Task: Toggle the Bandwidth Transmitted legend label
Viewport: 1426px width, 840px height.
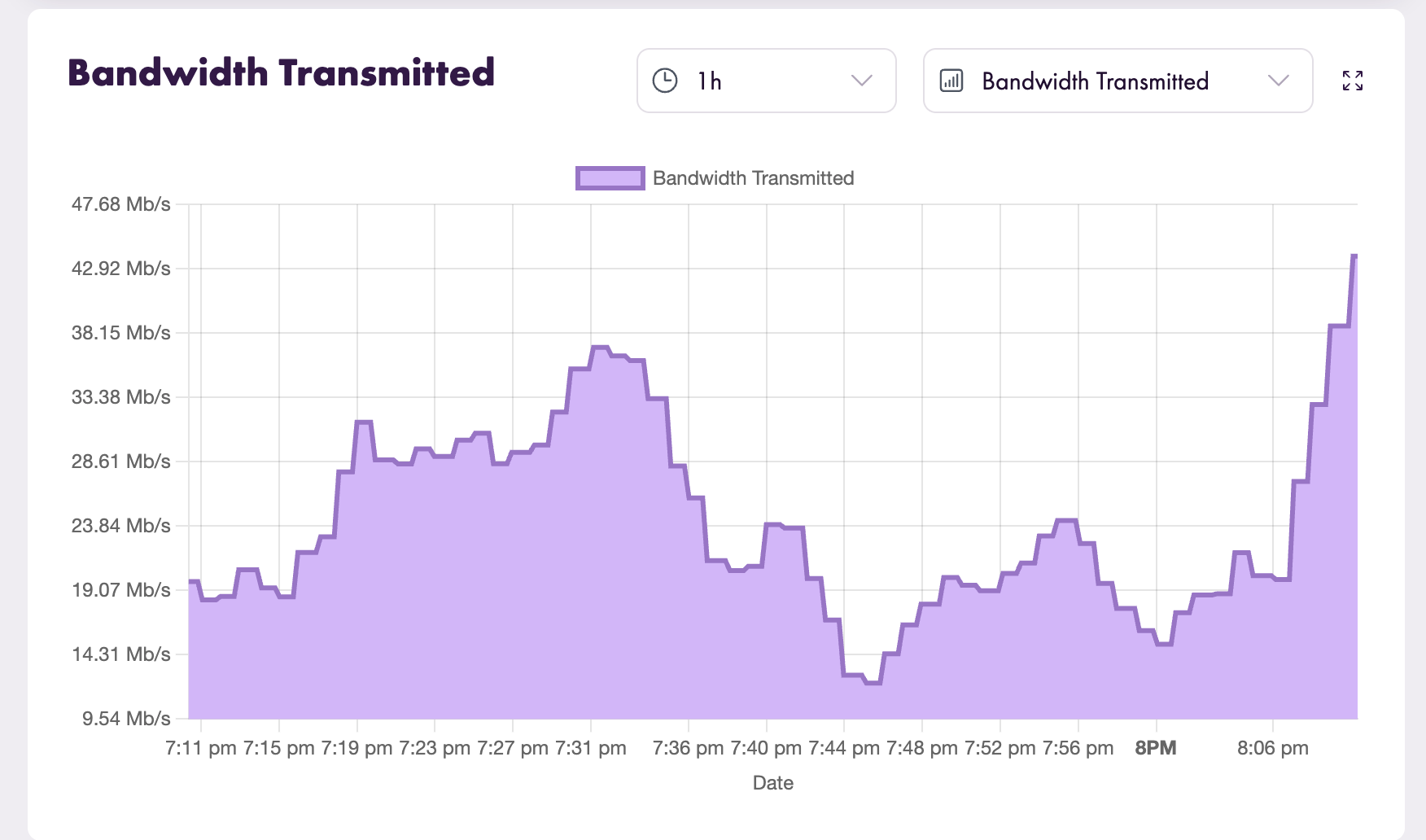Action: coord(753,178)
